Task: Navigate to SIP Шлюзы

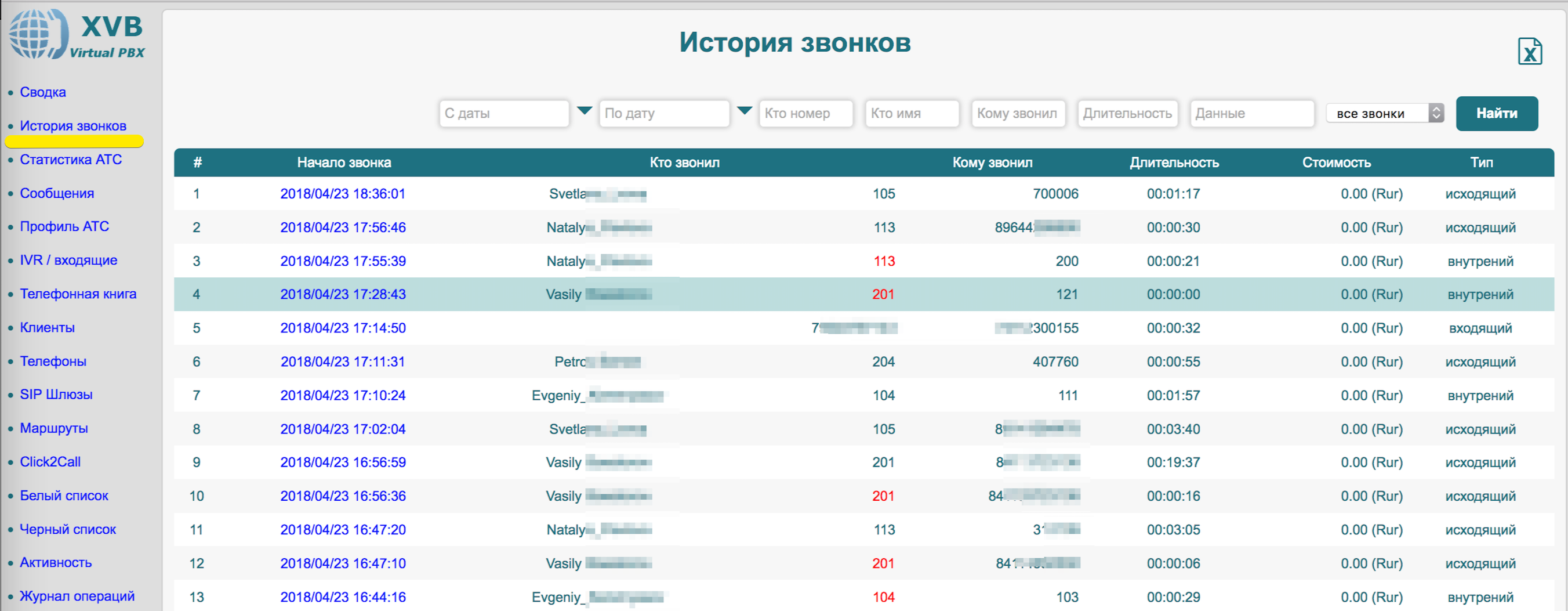Action: [56, 394]
